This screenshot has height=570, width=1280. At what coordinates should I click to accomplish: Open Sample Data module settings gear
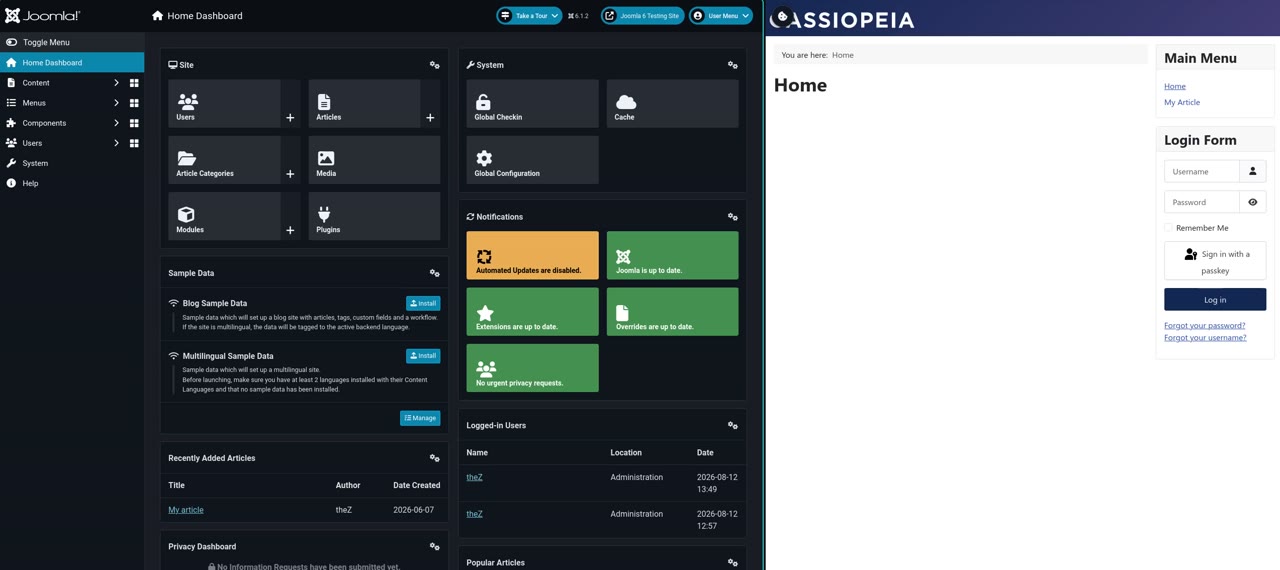click(x=434, y=273)
